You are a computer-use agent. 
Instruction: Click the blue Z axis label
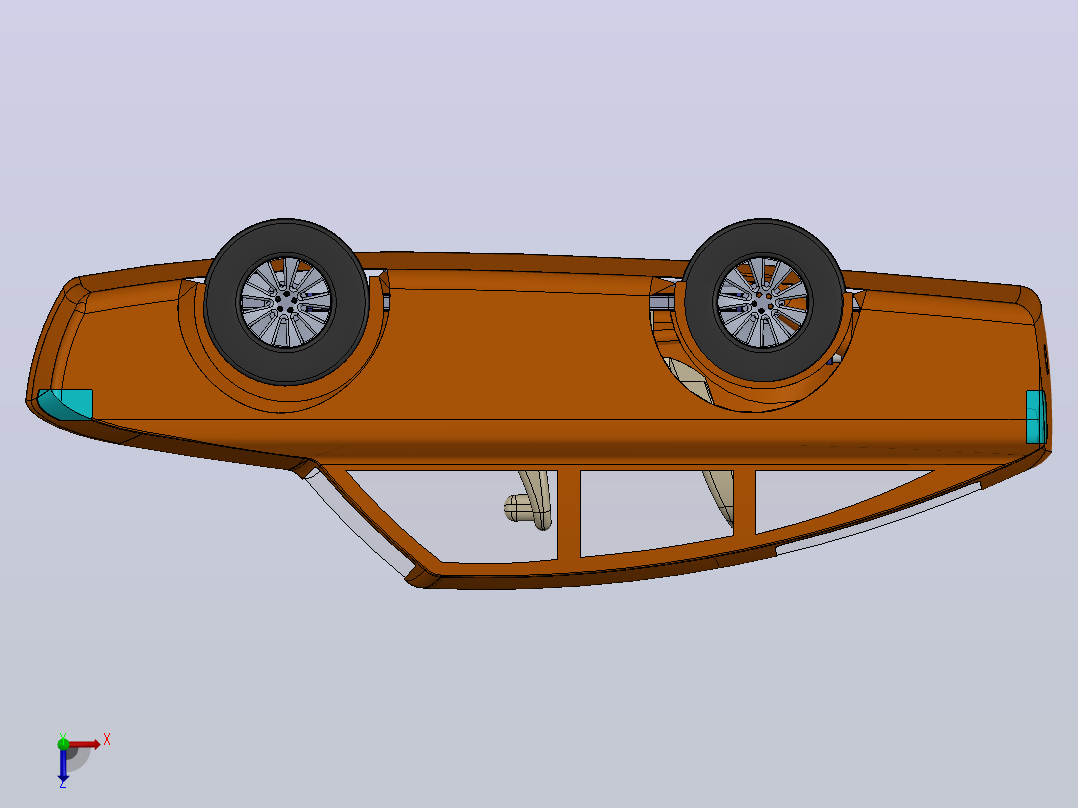pyautogui.click(x=63, y=783)
